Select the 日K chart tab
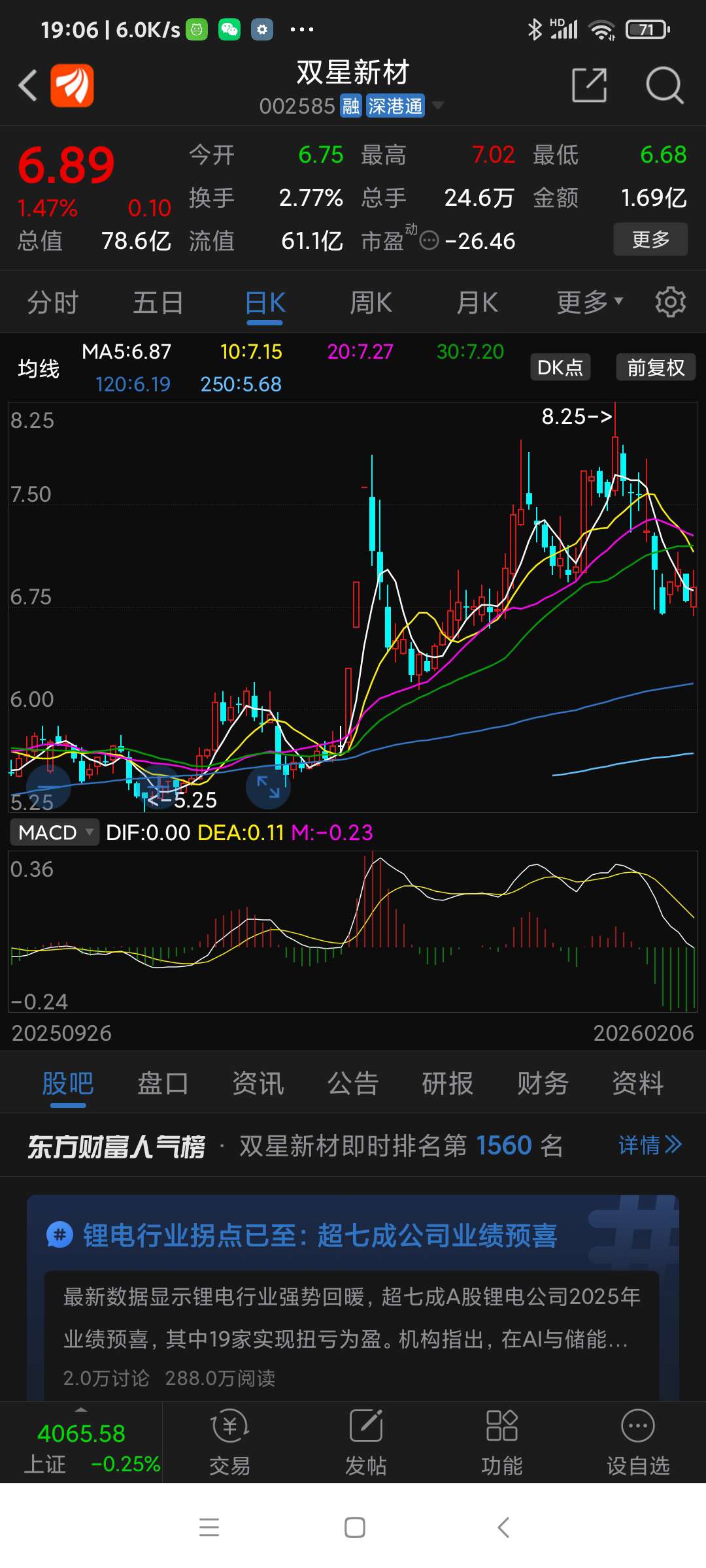The width and height of the screenshot is (706, 1568). [265, 303]
